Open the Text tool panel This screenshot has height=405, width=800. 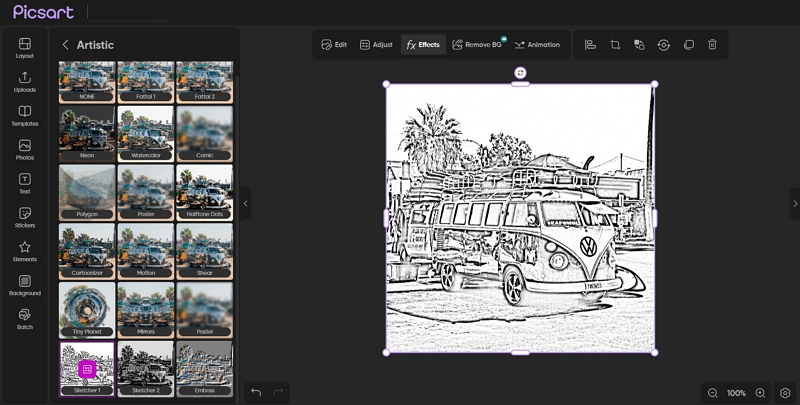[x=24, y=184]
